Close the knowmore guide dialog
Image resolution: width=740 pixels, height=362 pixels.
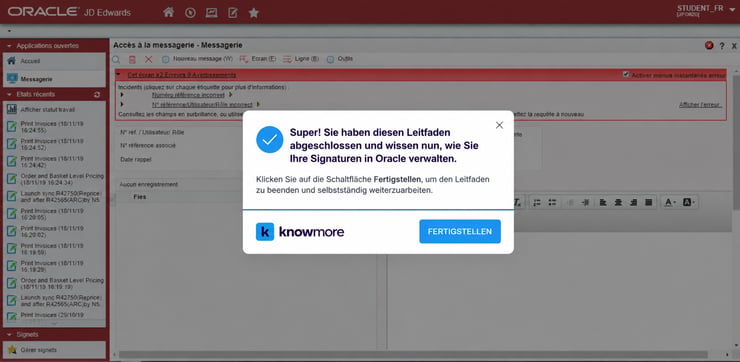tap(499, 125)
